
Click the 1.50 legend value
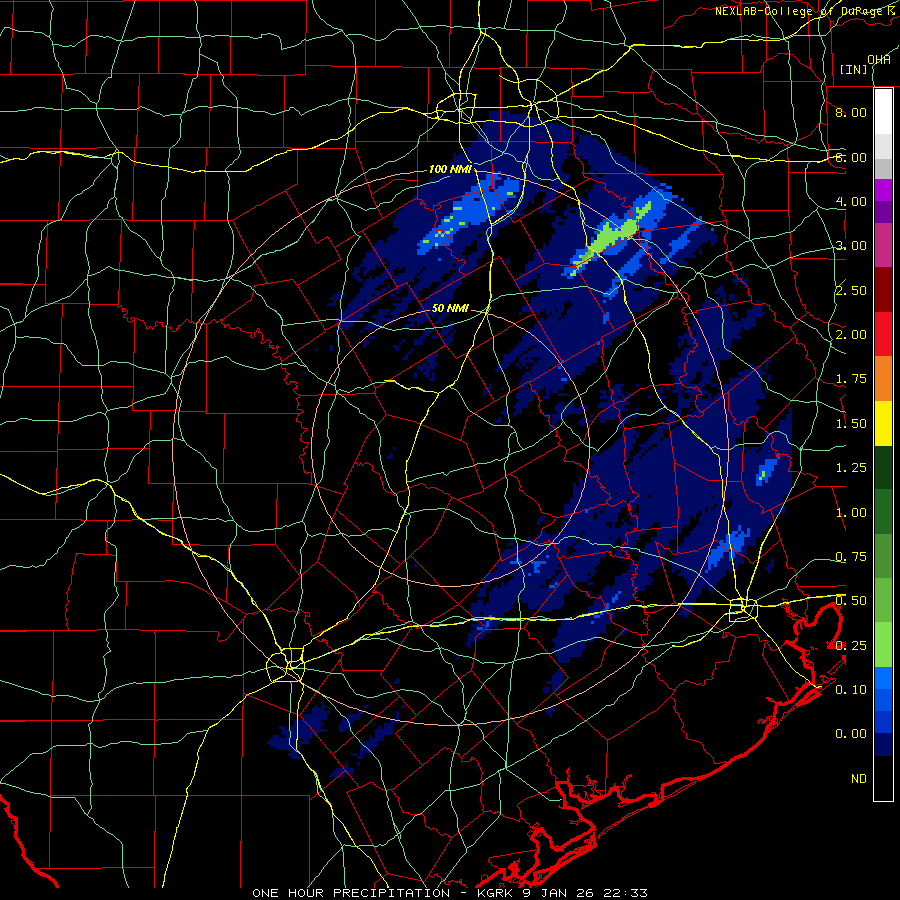[851, 424]
